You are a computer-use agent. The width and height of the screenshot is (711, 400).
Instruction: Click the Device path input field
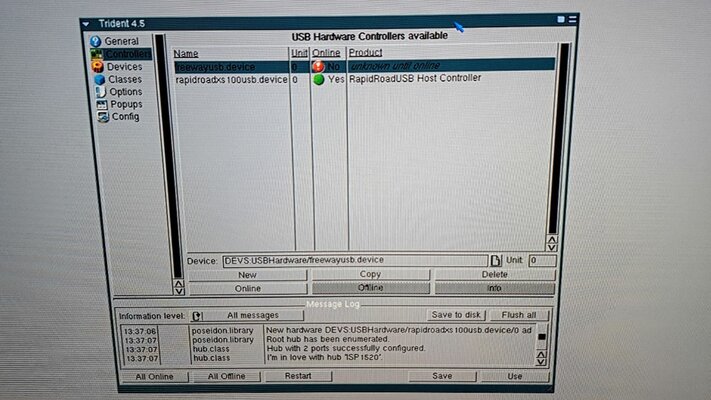[x=353, y=260]
